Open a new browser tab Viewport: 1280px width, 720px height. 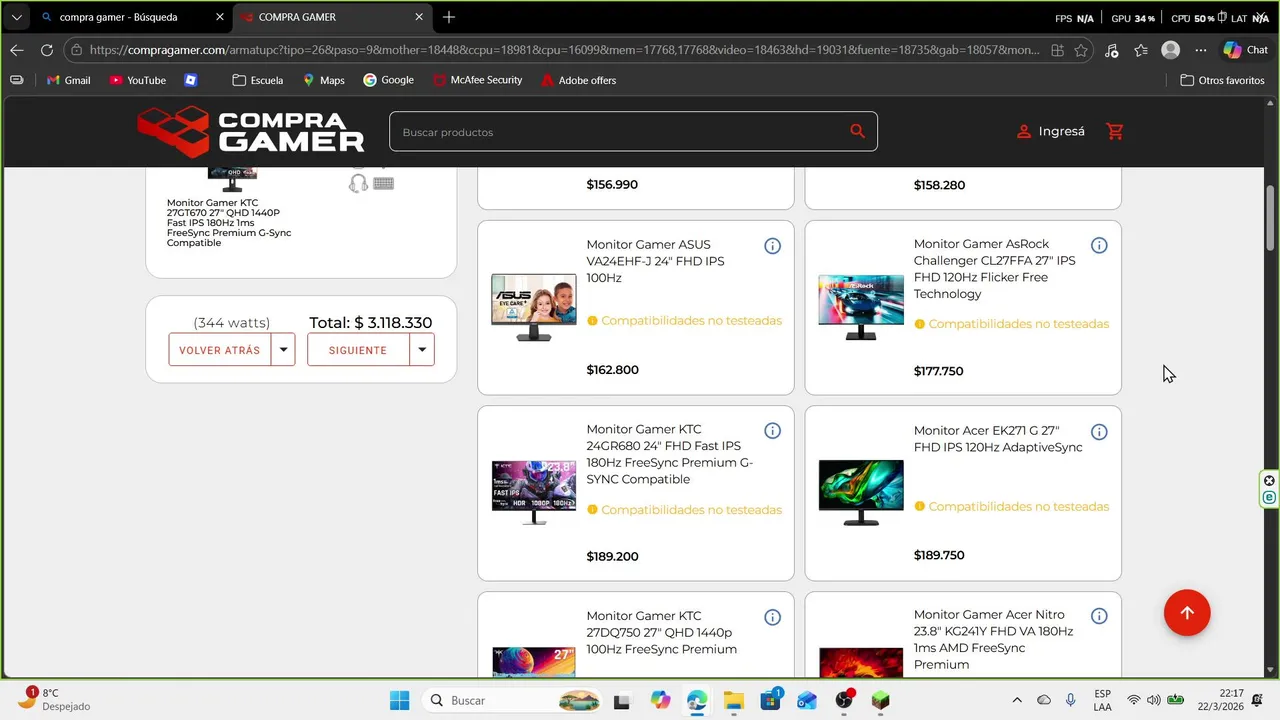coord(449,17)
